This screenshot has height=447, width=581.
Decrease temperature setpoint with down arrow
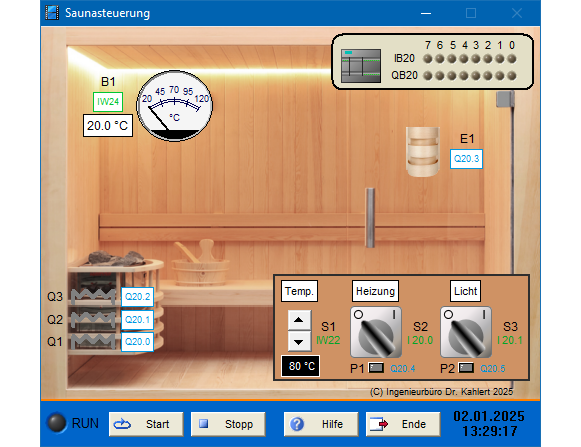(x=299, y=341)
